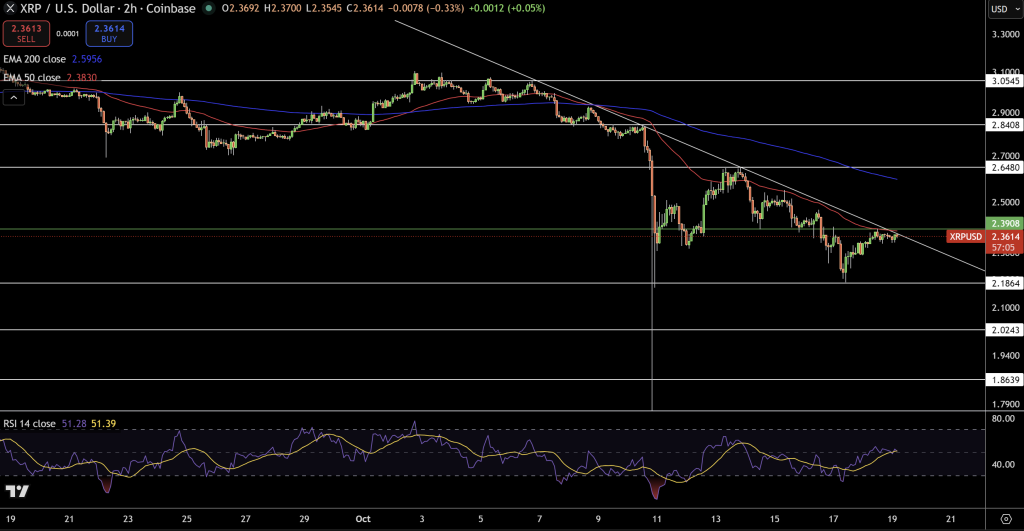Click the 1.8639 price level label

tap(1001, 380)
